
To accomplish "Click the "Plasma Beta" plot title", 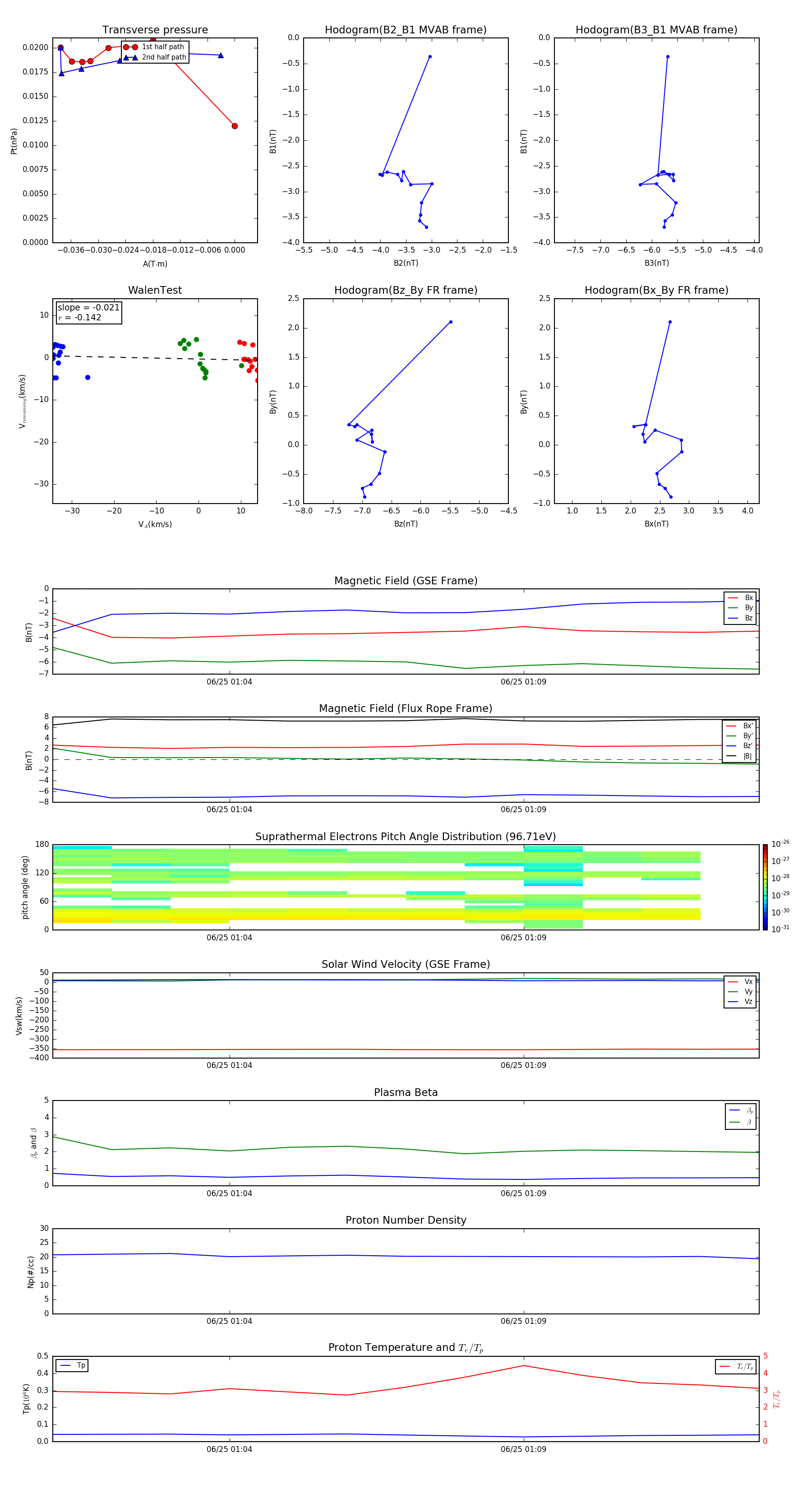I will tap(406, 1093).
